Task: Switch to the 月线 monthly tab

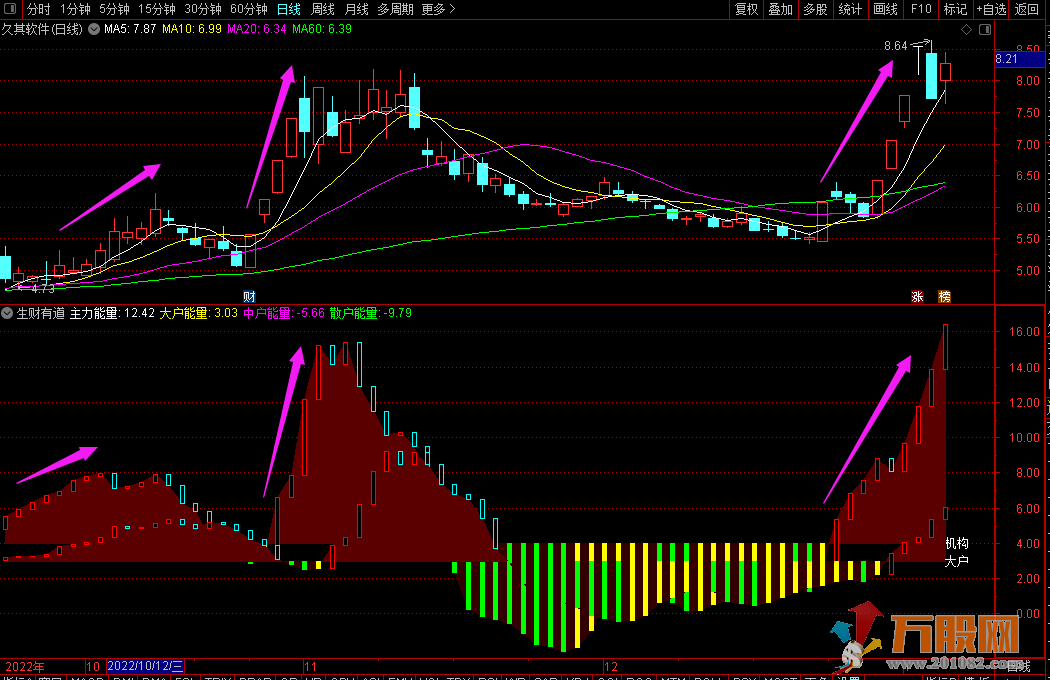Action: 356,9
